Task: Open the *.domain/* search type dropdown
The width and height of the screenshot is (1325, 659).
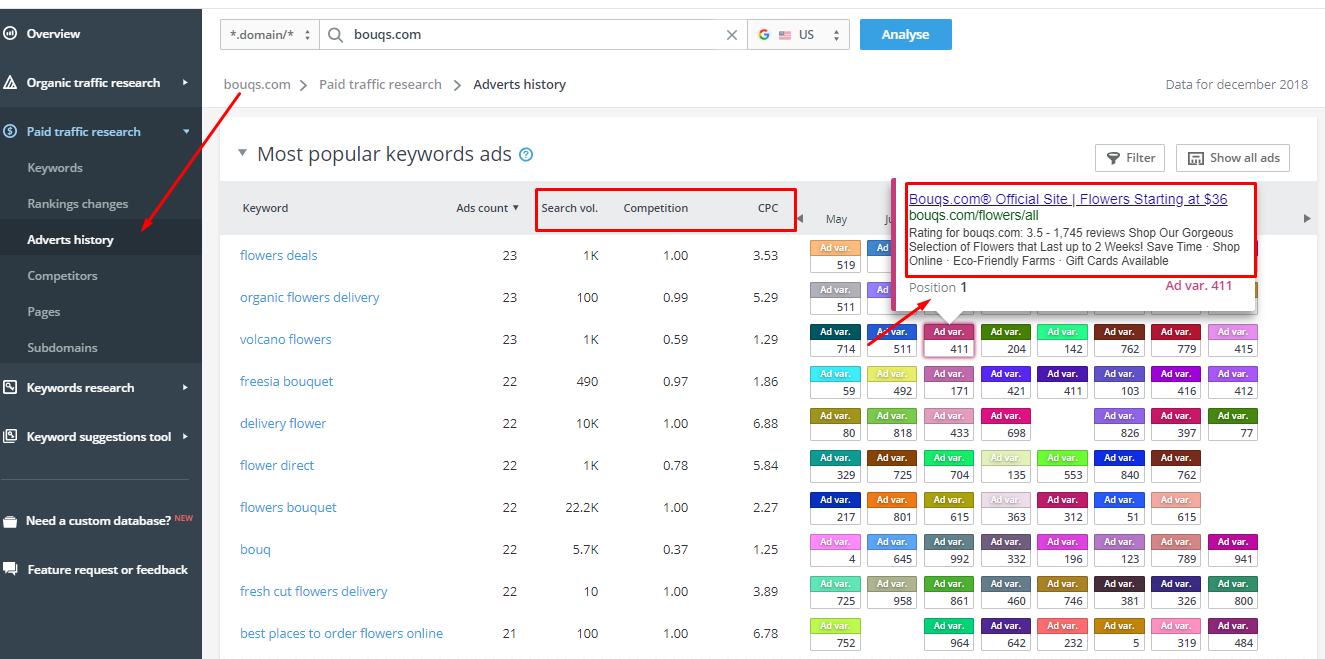Action: pos(270,35)
